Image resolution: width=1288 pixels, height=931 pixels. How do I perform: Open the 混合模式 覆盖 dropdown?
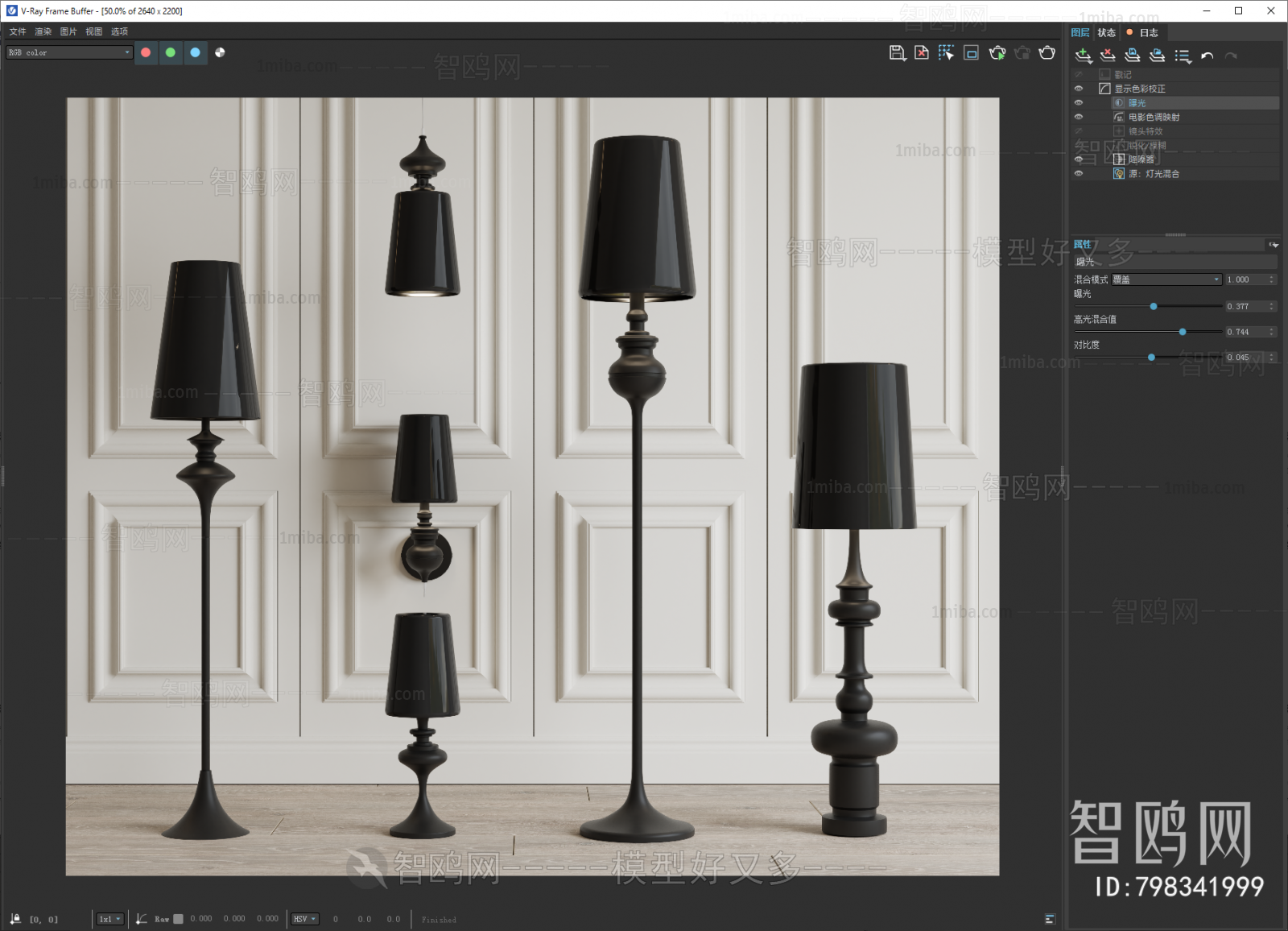1167,279
